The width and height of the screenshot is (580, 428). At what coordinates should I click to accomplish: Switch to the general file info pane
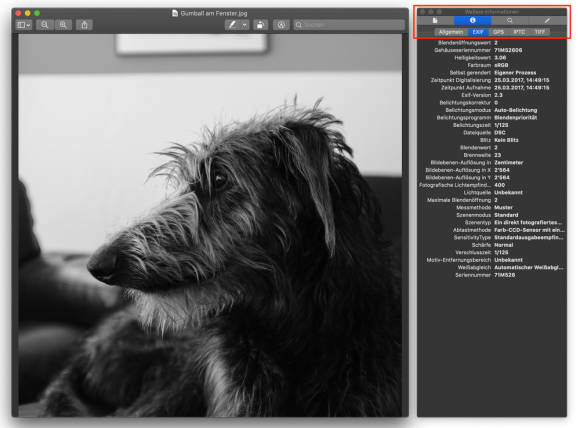coord(435,20)
